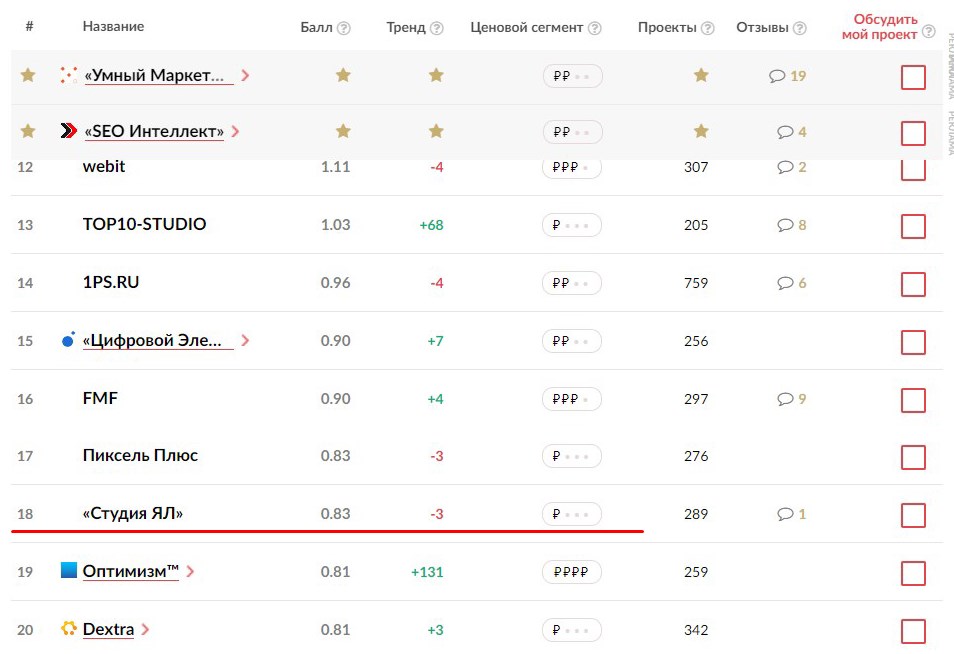
Task: Expand arrow next to SEO Интеллект
Action: click(x=235, y=131)
